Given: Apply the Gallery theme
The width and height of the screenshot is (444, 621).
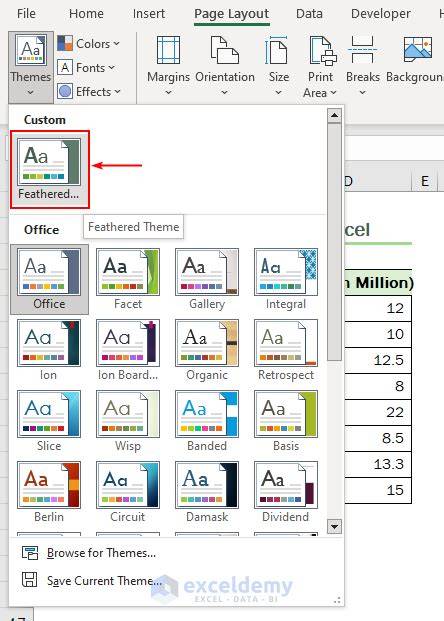Looking at the screenshot, I should click(x=207, y=279).
